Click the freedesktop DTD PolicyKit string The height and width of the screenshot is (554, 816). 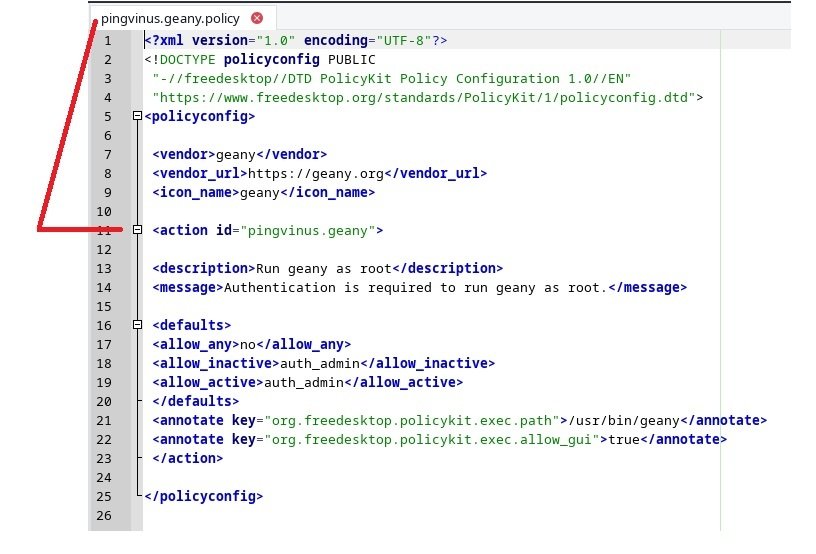[x=391, y=79]
